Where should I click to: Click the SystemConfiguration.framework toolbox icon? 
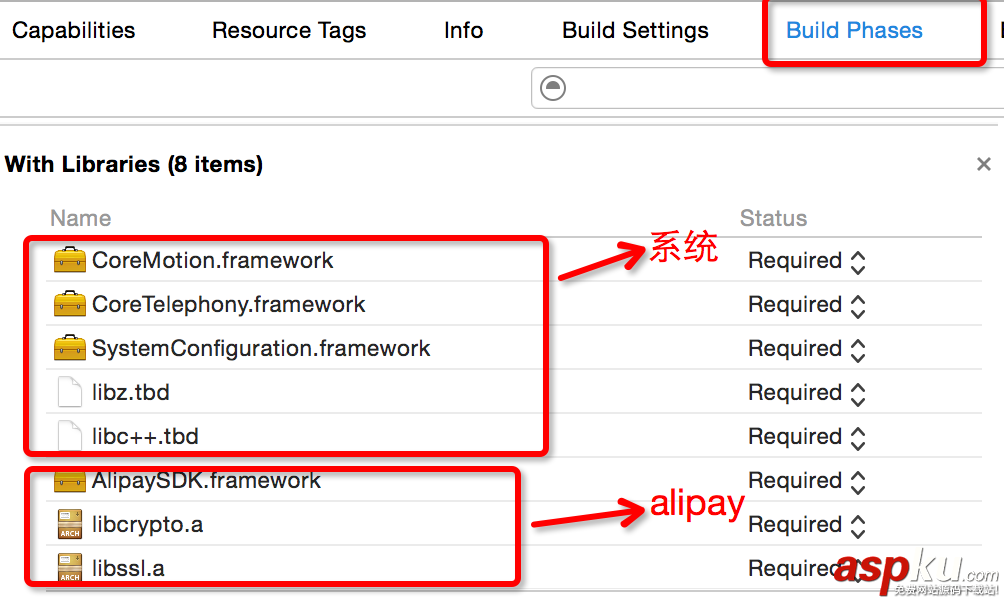tap(70, 348)
